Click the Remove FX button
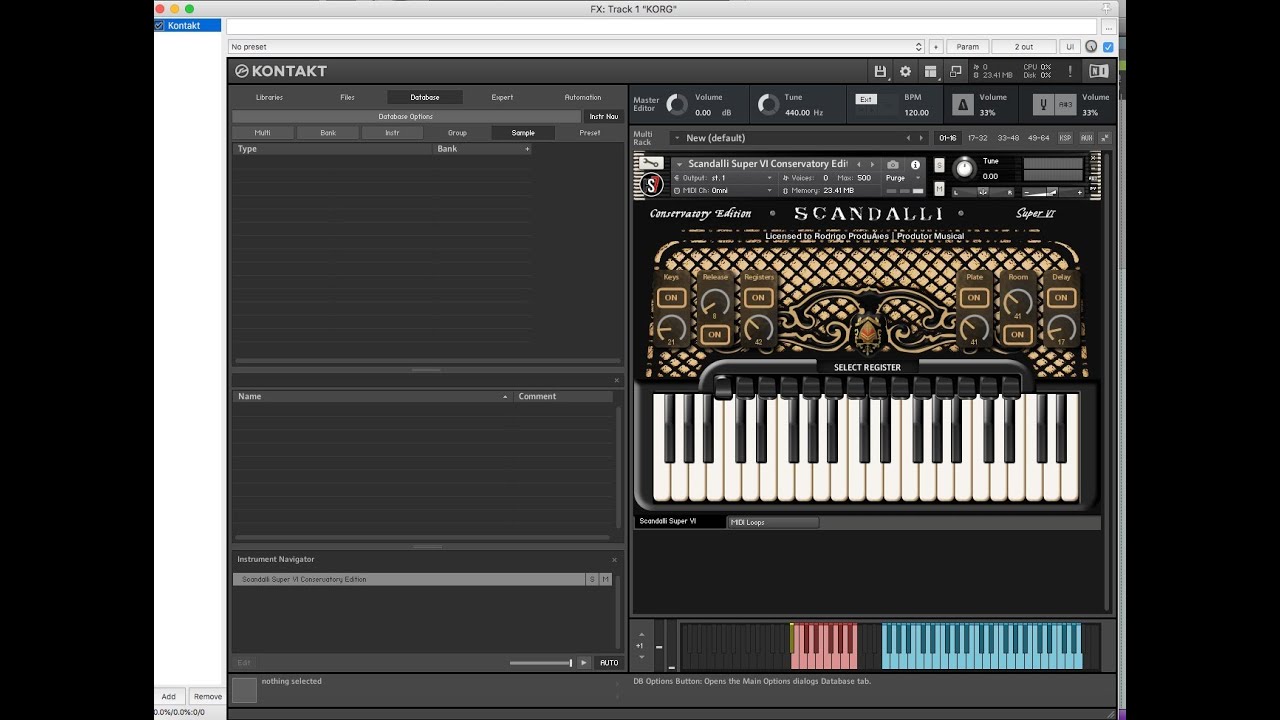Viewport: 1280px width, 720px height. 207,697
